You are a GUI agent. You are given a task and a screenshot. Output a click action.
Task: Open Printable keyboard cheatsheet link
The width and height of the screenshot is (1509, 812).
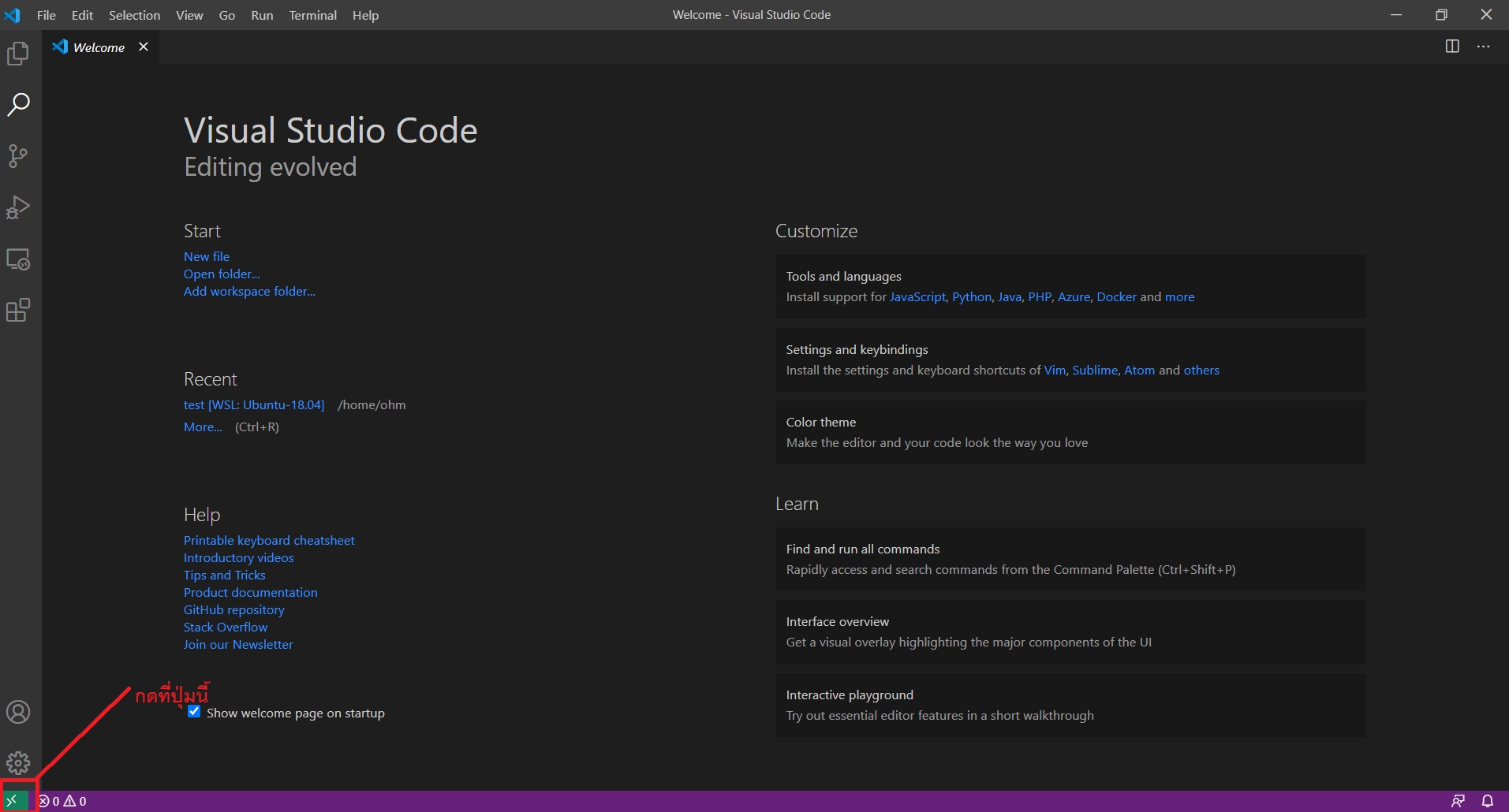(269, 541)
